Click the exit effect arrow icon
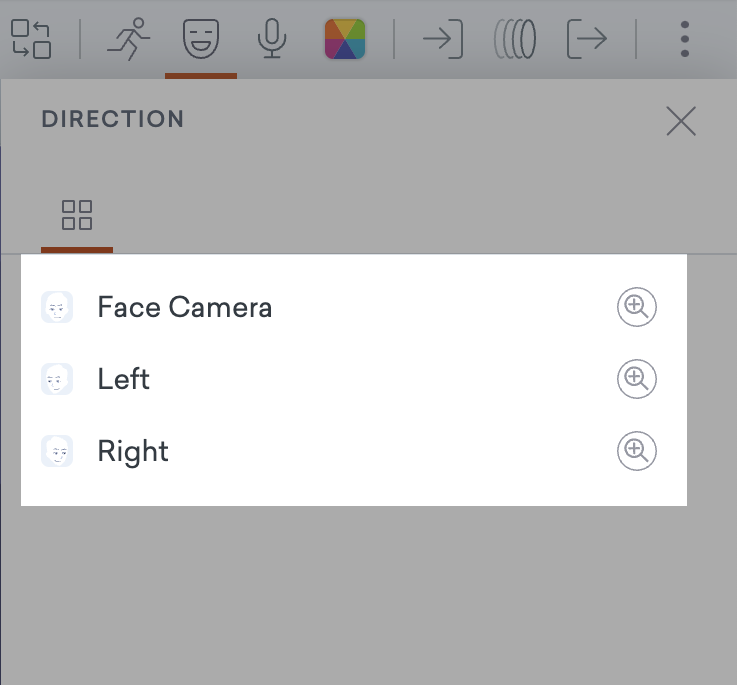The width and height of the screenshot is (737, 685). pos(587,39)
